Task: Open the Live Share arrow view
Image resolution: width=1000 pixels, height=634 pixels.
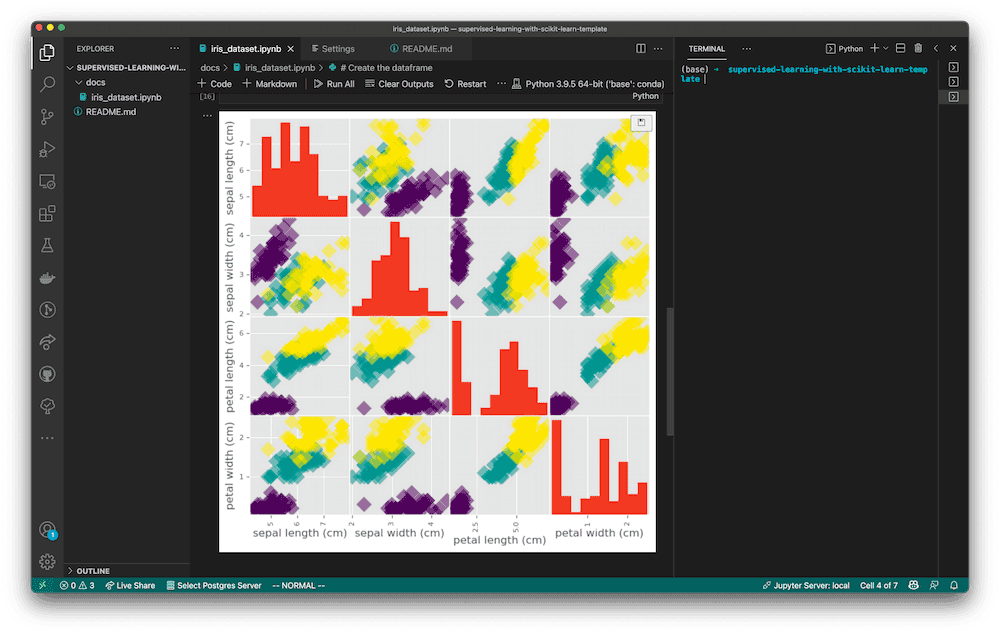Action: pos(47,342)
